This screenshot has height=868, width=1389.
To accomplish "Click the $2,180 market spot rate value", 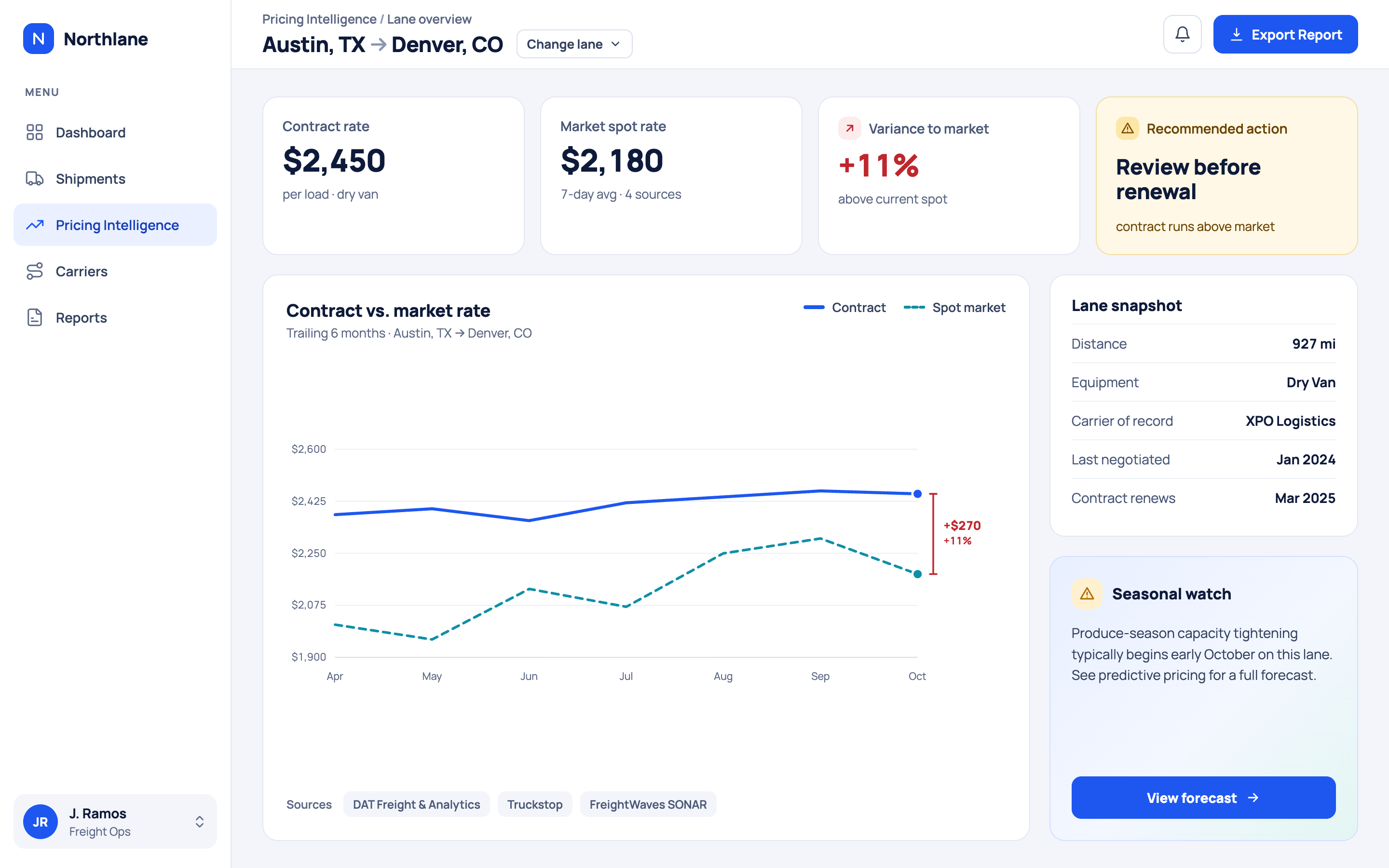I will pos(612,160).
